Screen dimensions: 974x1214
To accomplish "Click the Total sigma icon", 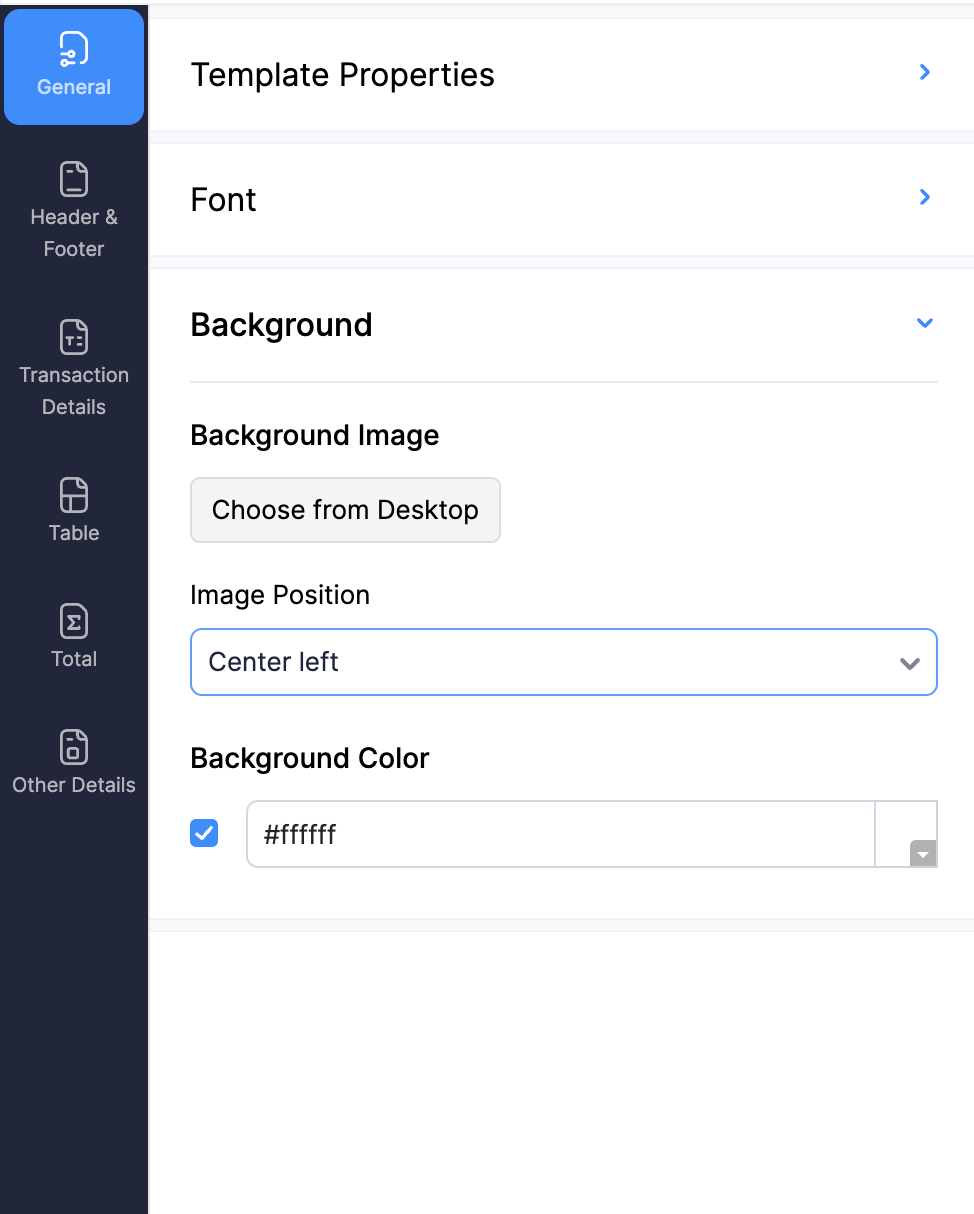I will pos(74,621).
